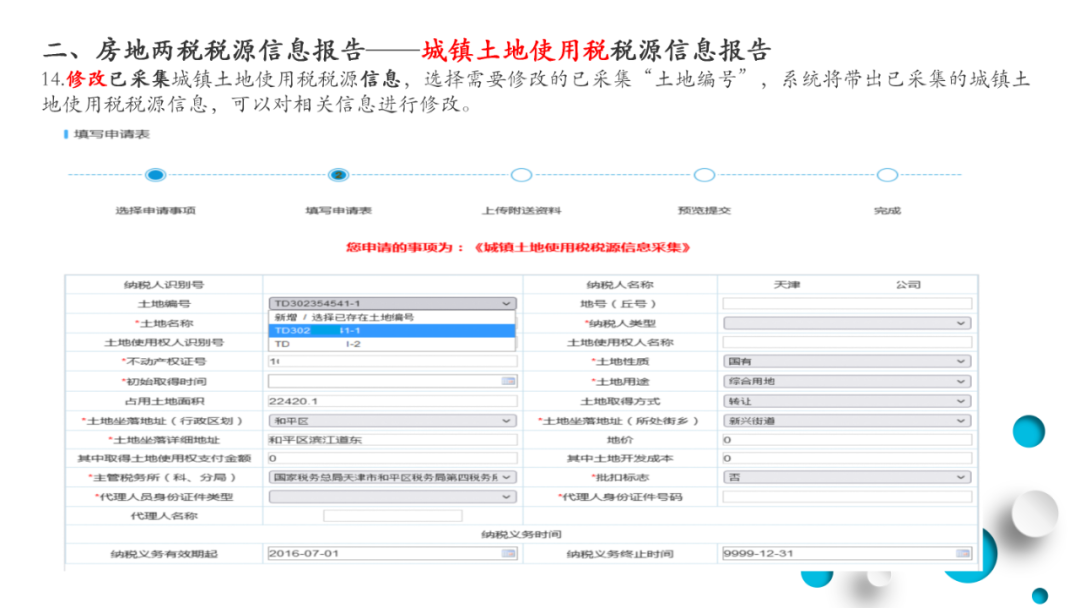Focus the 代理人身份证件号码 input field

pos(847,496)
